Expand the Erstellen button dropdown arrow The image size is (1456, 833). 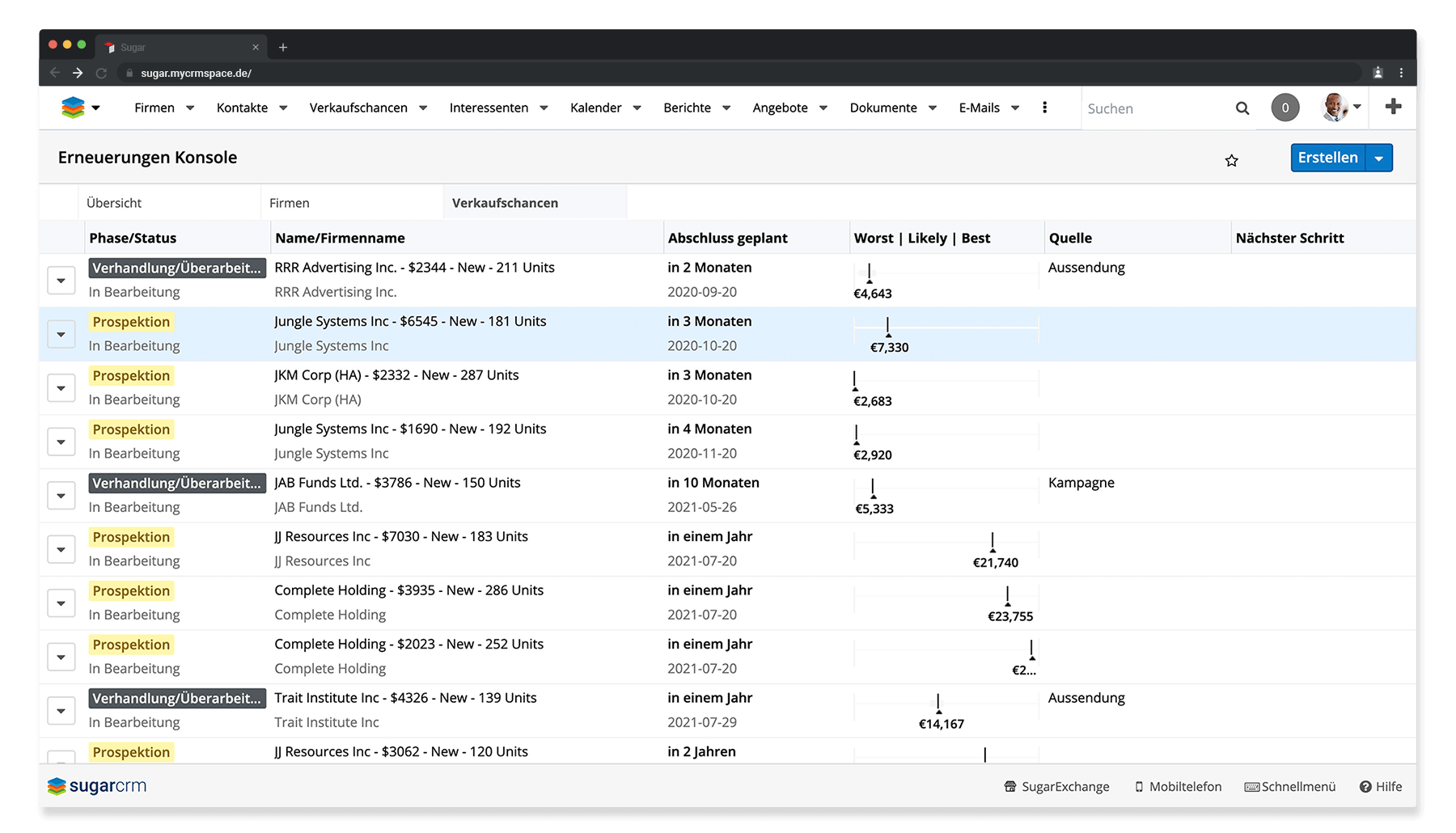coord(1379,159)
